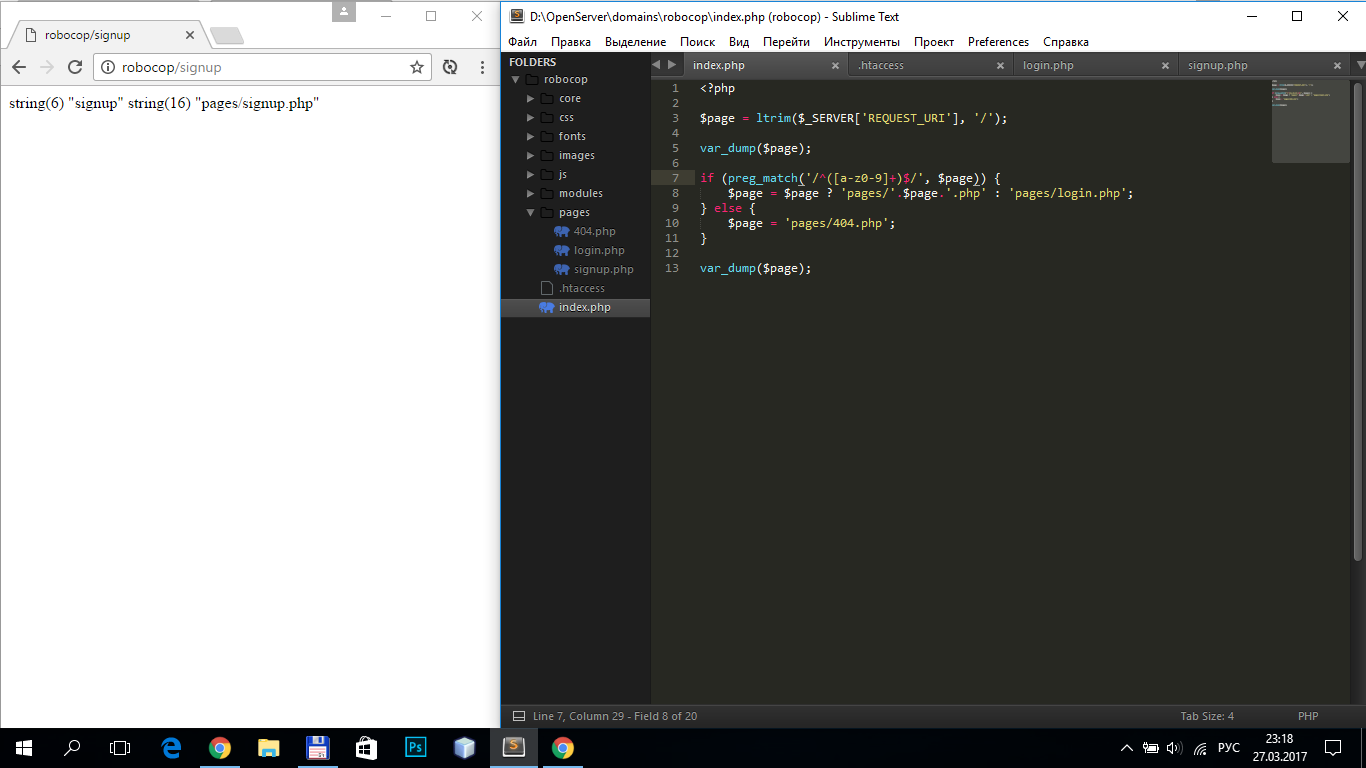Switch to the login.php tab

(x=1048, y=65)
